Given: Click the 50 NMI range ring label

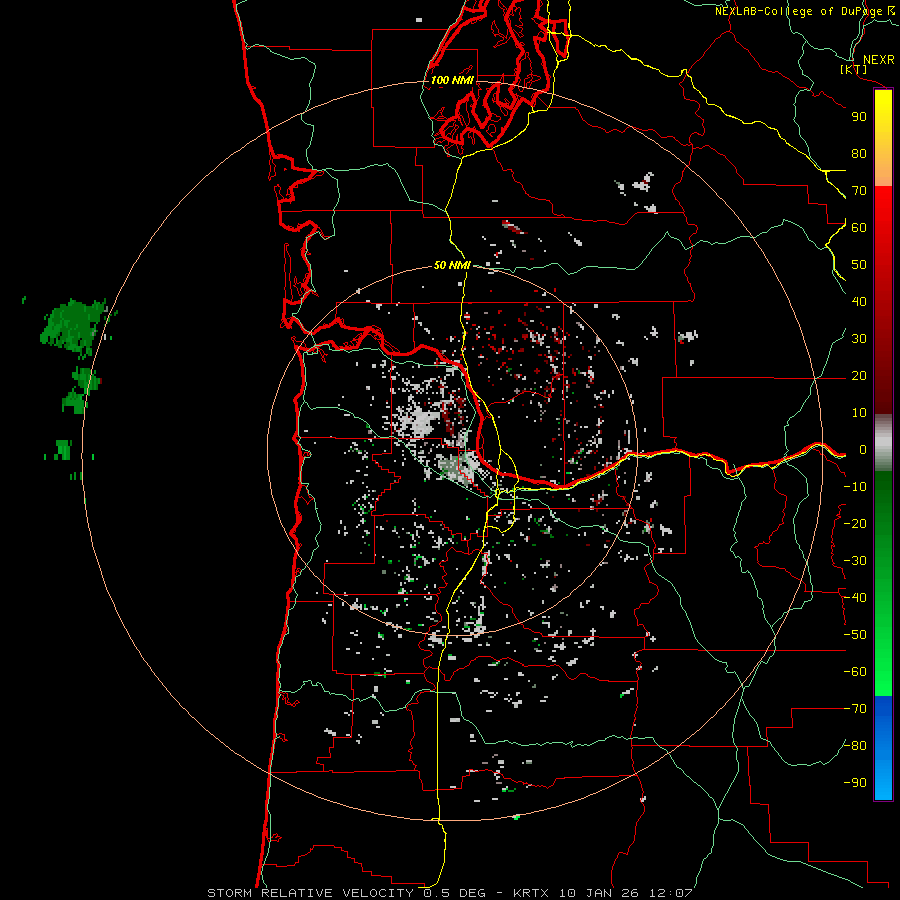Looking at the screenshot, I should pos(452,265).
